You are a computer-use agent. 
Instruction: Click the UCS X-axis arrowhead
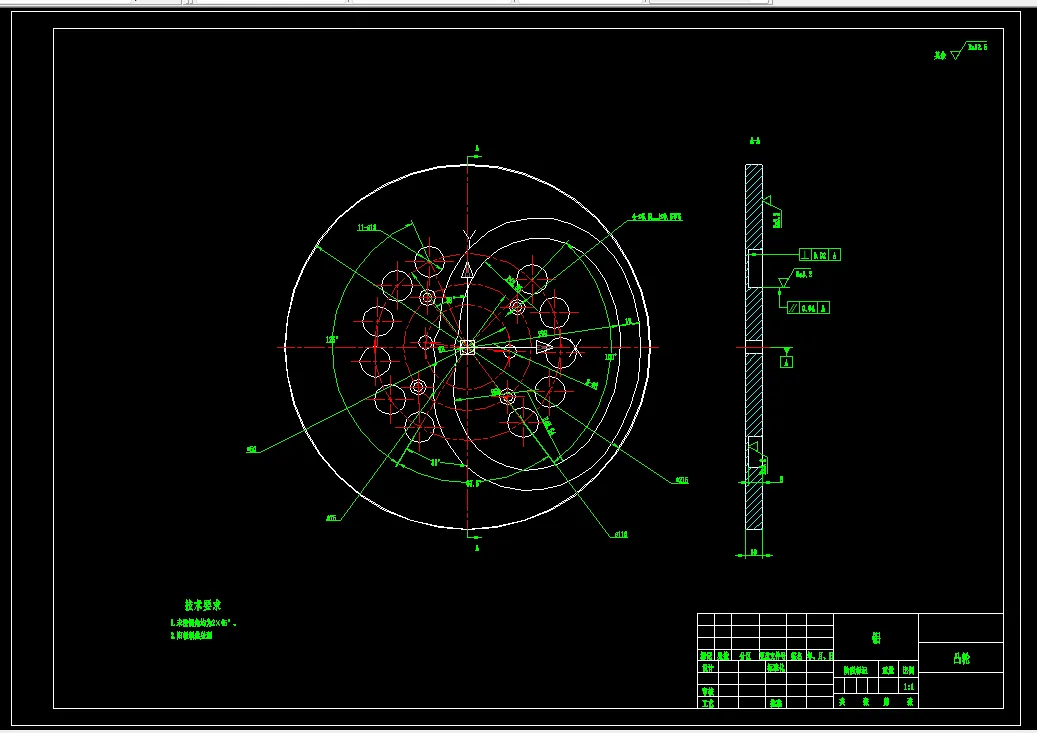[x=544, y=347]
